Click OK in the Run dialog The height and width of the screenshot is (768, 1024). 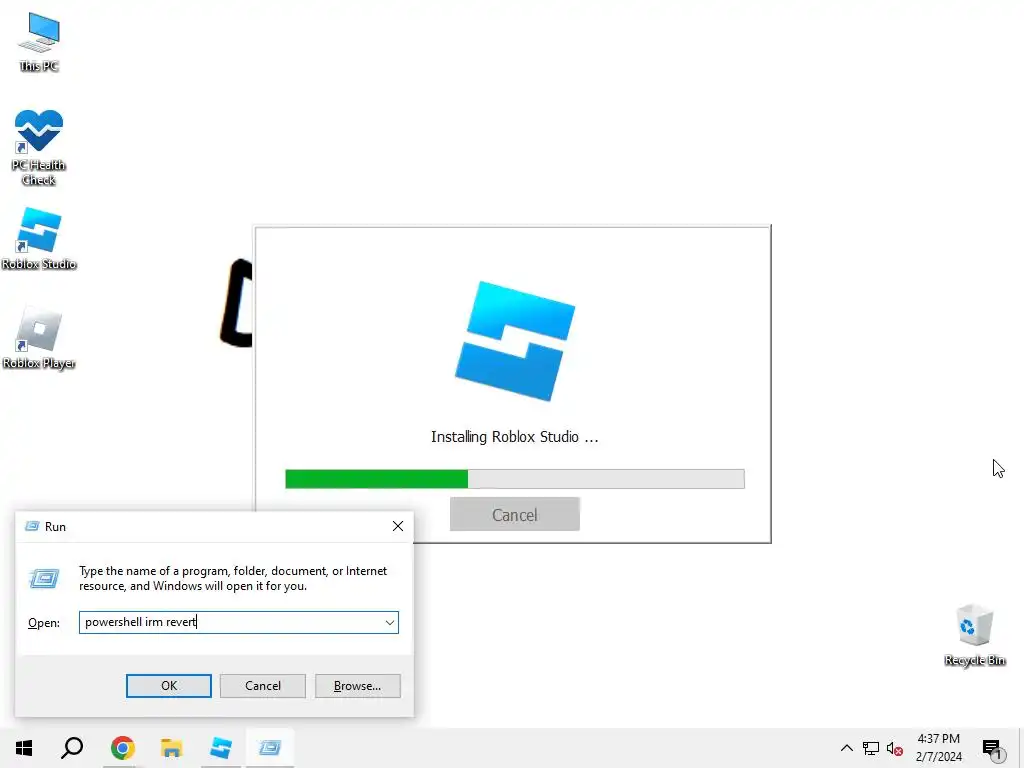[168, 686]
